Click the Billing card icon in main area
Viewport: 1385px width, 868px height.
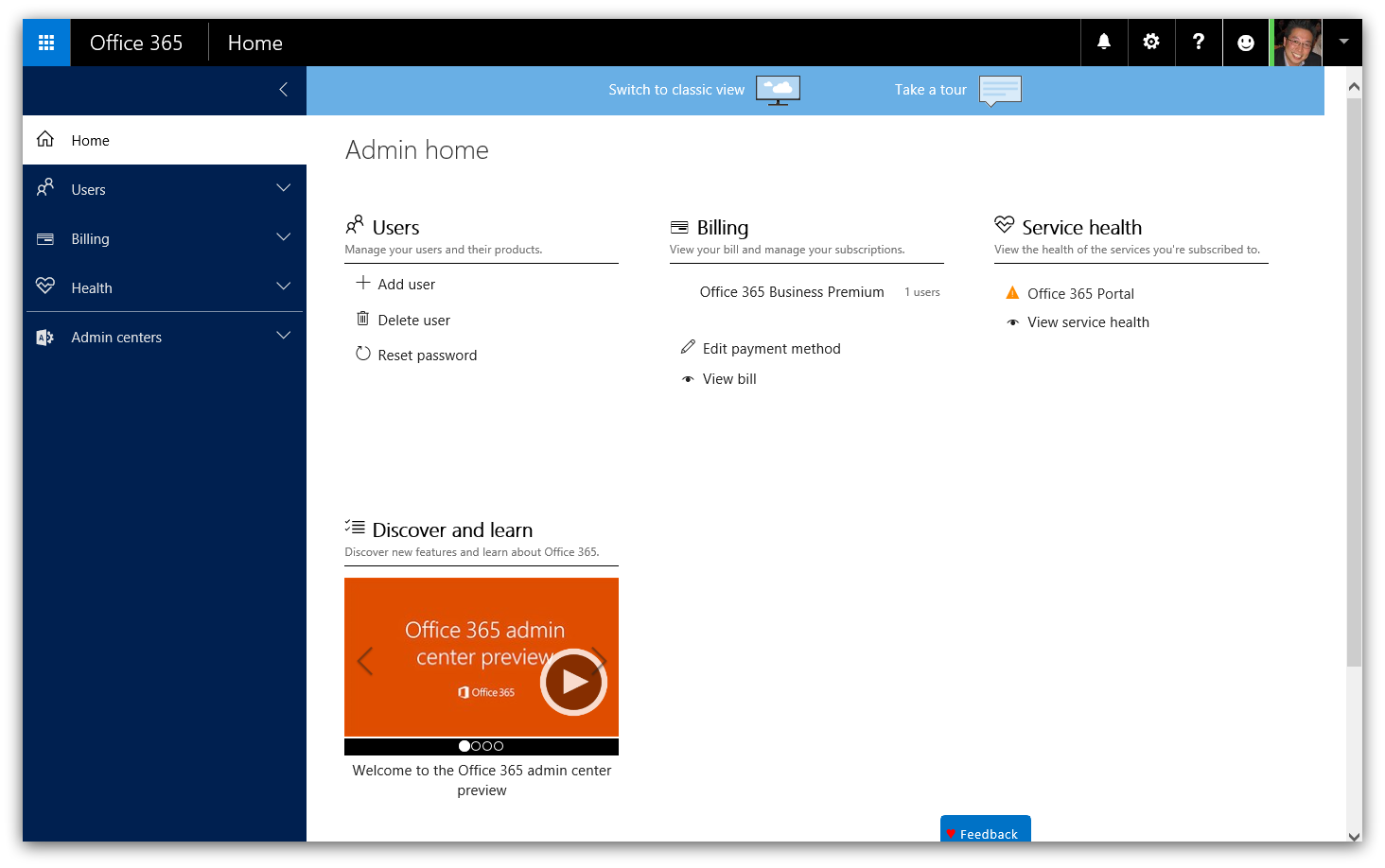[679, 227]
